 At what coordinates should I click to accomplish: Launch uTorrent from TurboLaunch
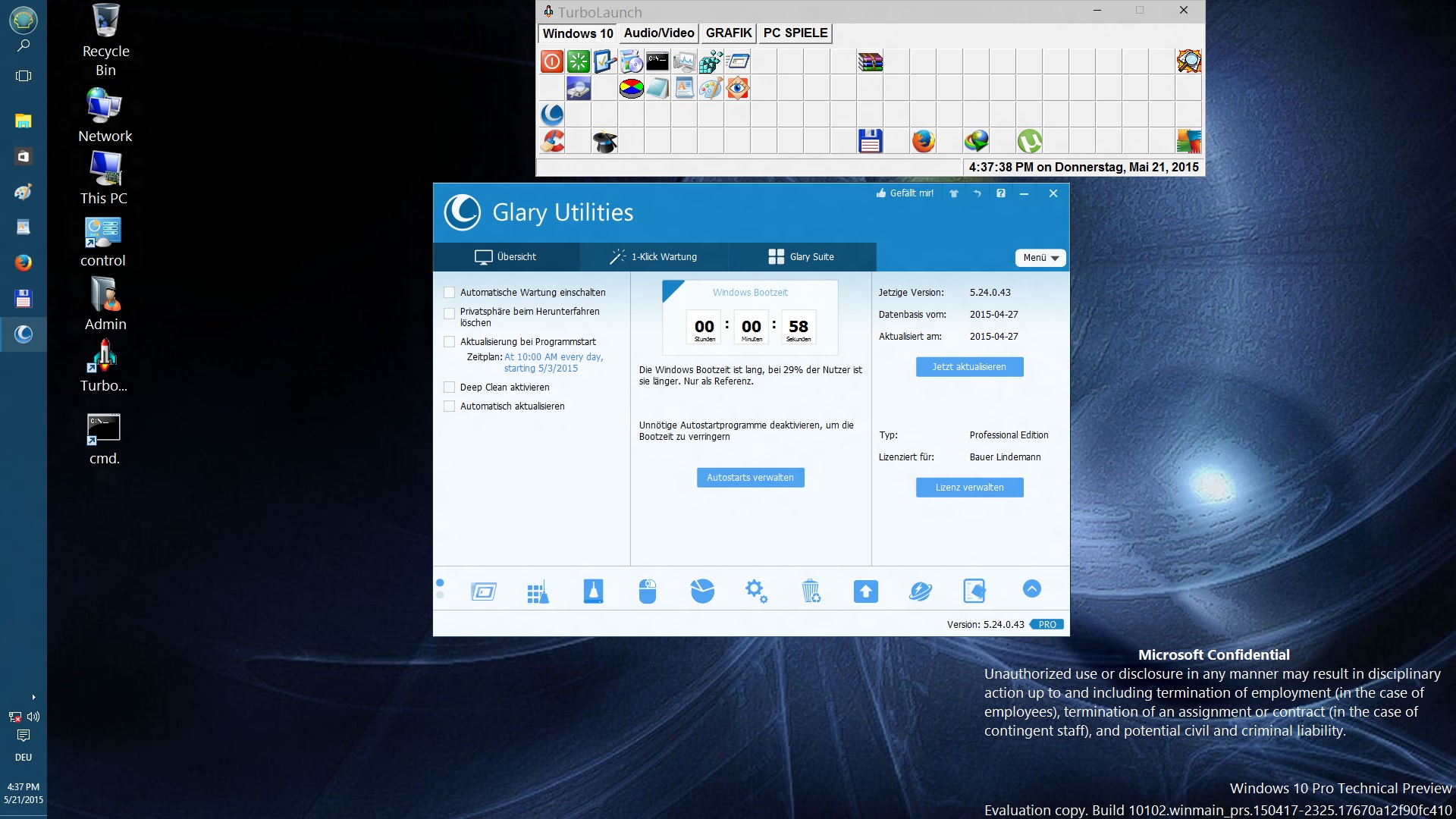[1029, 141]
